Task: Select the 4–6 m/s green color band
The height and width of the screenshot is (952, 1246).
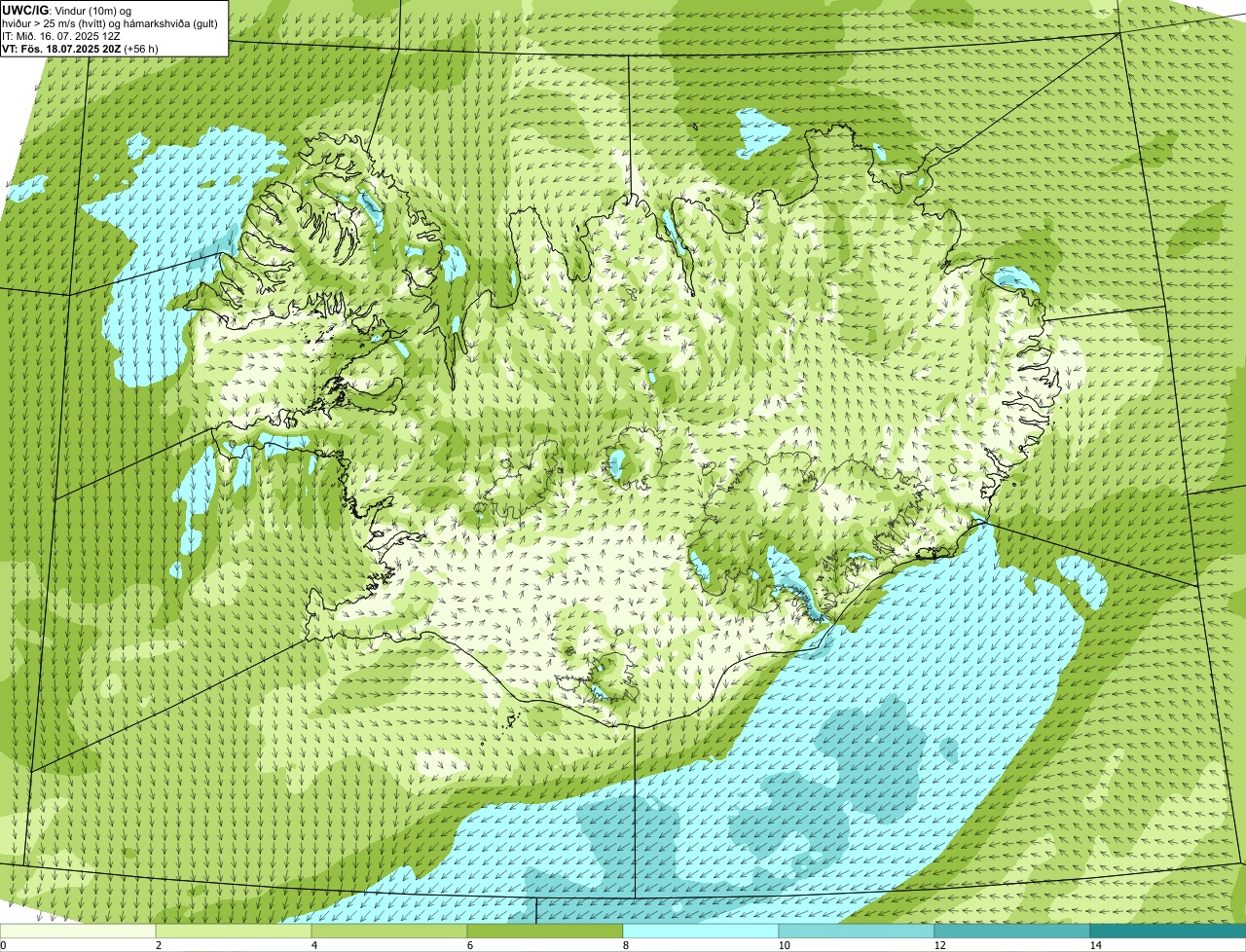Action: pyautogui.click(x=389, y=931)
